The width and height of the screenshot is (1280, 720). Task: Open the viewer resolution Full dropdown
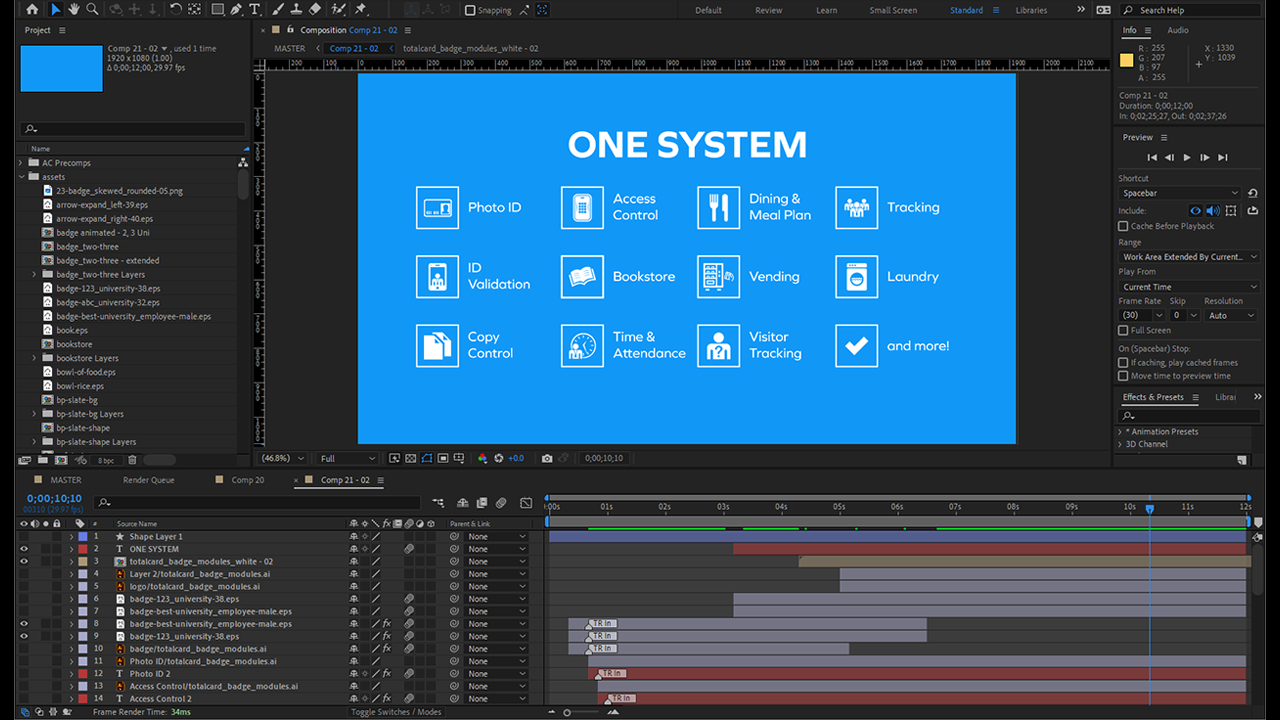tap(346, 458)
